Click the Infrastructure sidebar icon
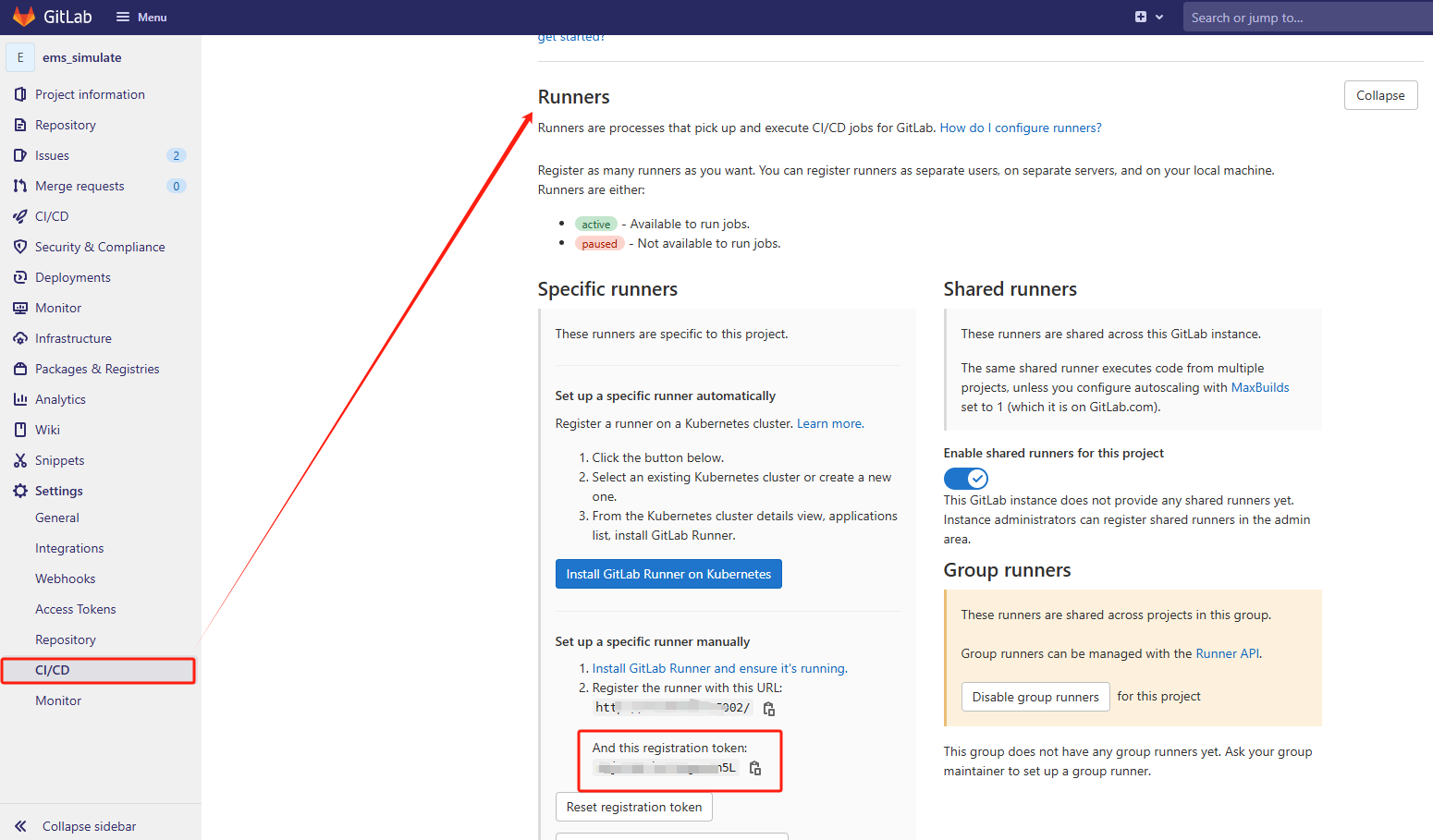This screenshot has height=840, width=1433. [20, 338]
